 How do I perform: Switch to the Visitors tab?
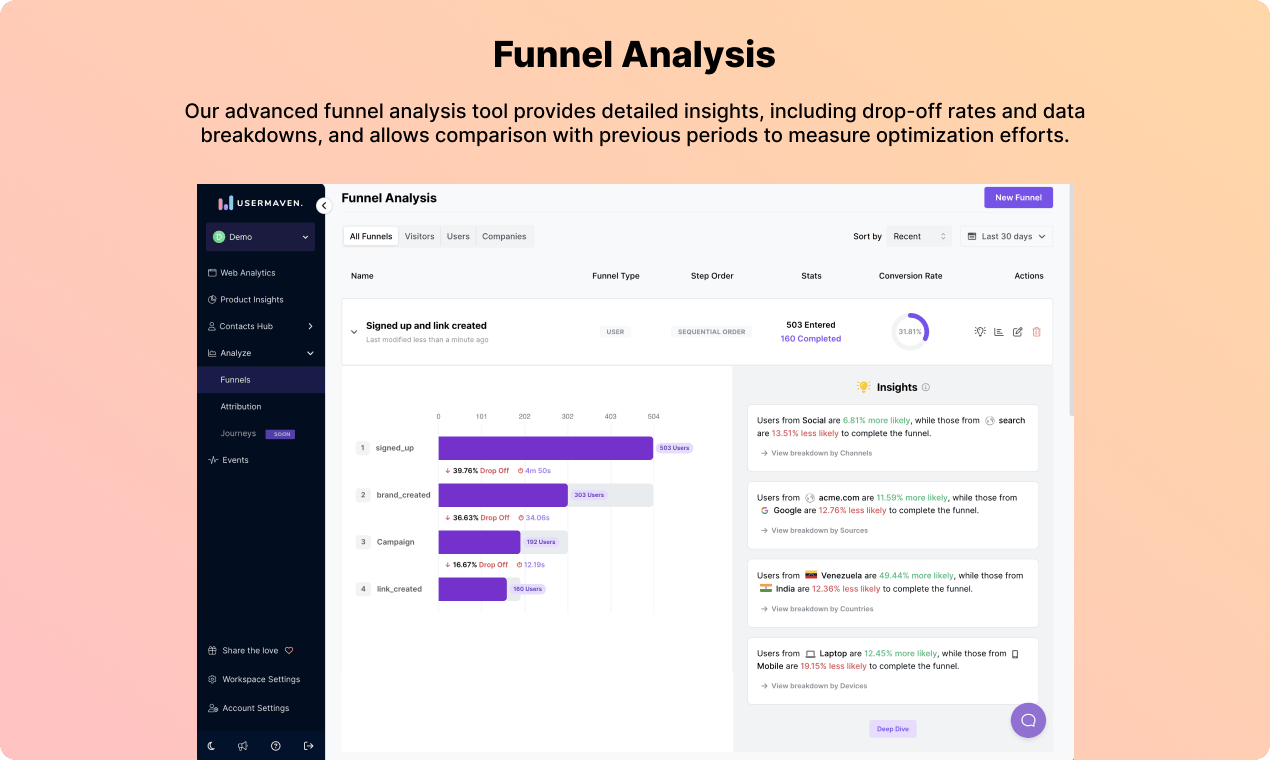point(419,237)
